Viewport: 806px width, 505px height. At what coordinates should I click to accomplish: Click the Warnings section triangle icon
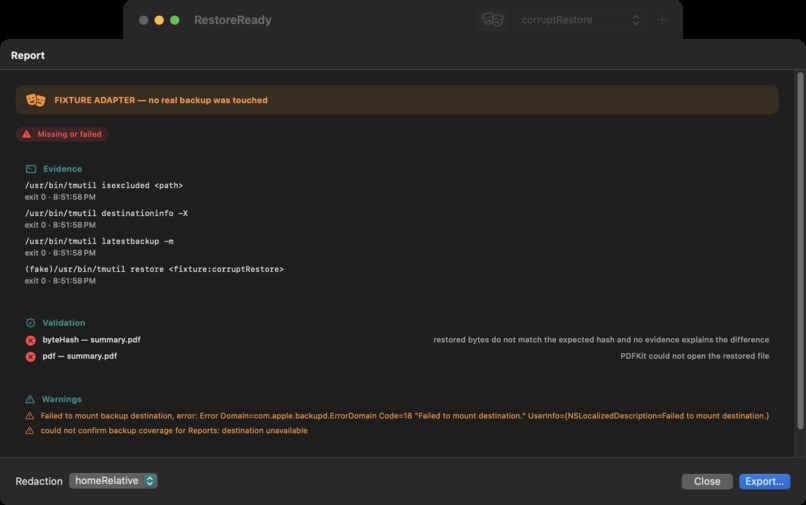[30, 399]
